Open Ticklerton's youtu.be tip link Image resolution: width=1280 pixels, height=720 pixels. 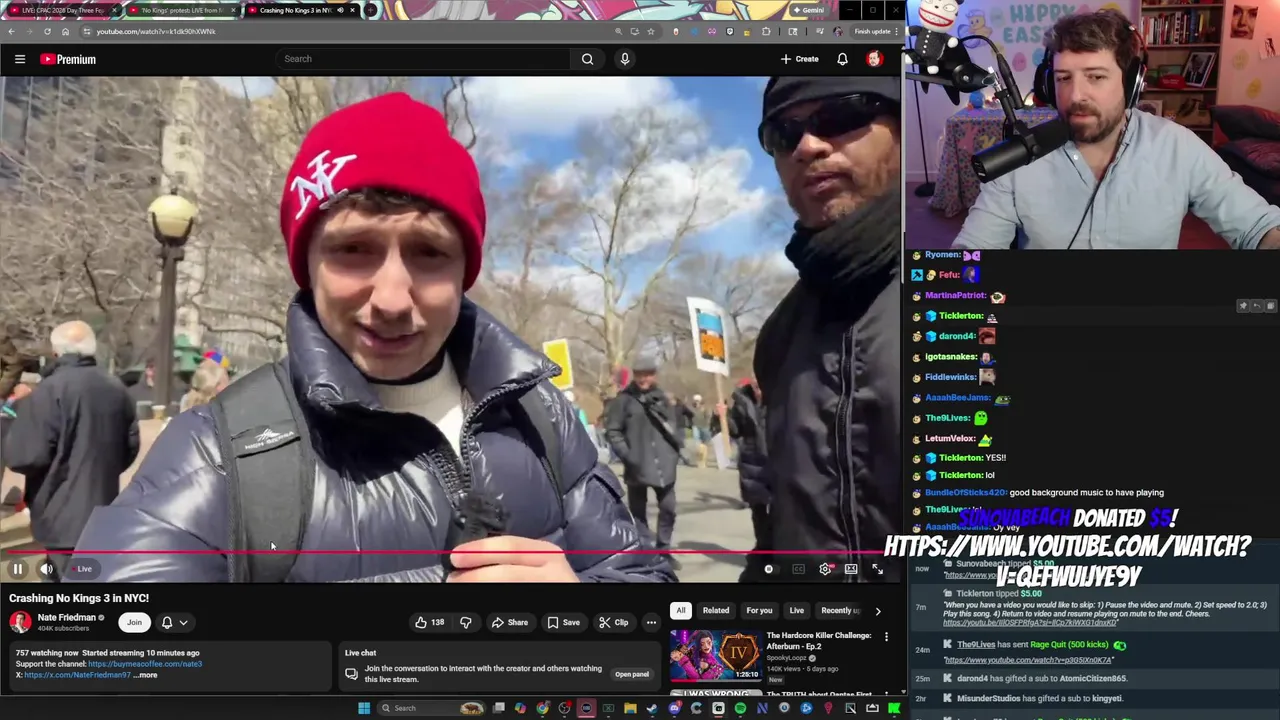coord(1030,623)
